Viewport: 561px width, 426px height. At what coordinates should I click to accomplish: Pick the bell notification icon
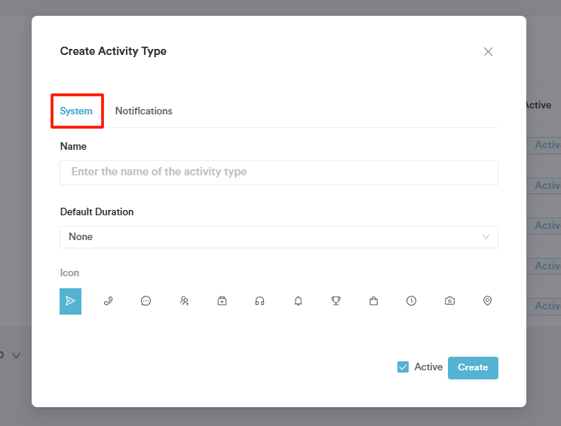(x=298, y=301)
